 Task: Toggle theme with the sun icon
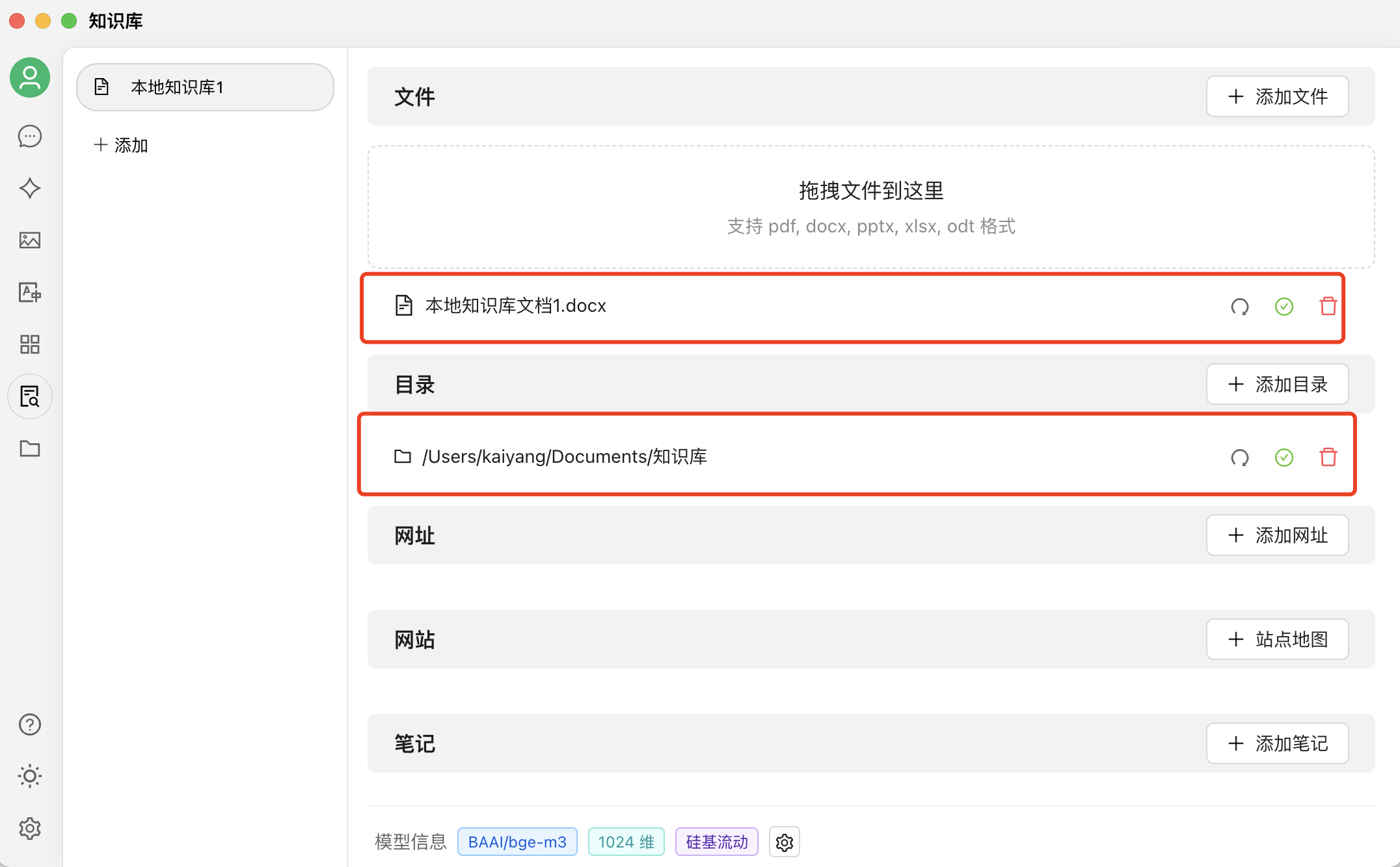coord(30,776)
